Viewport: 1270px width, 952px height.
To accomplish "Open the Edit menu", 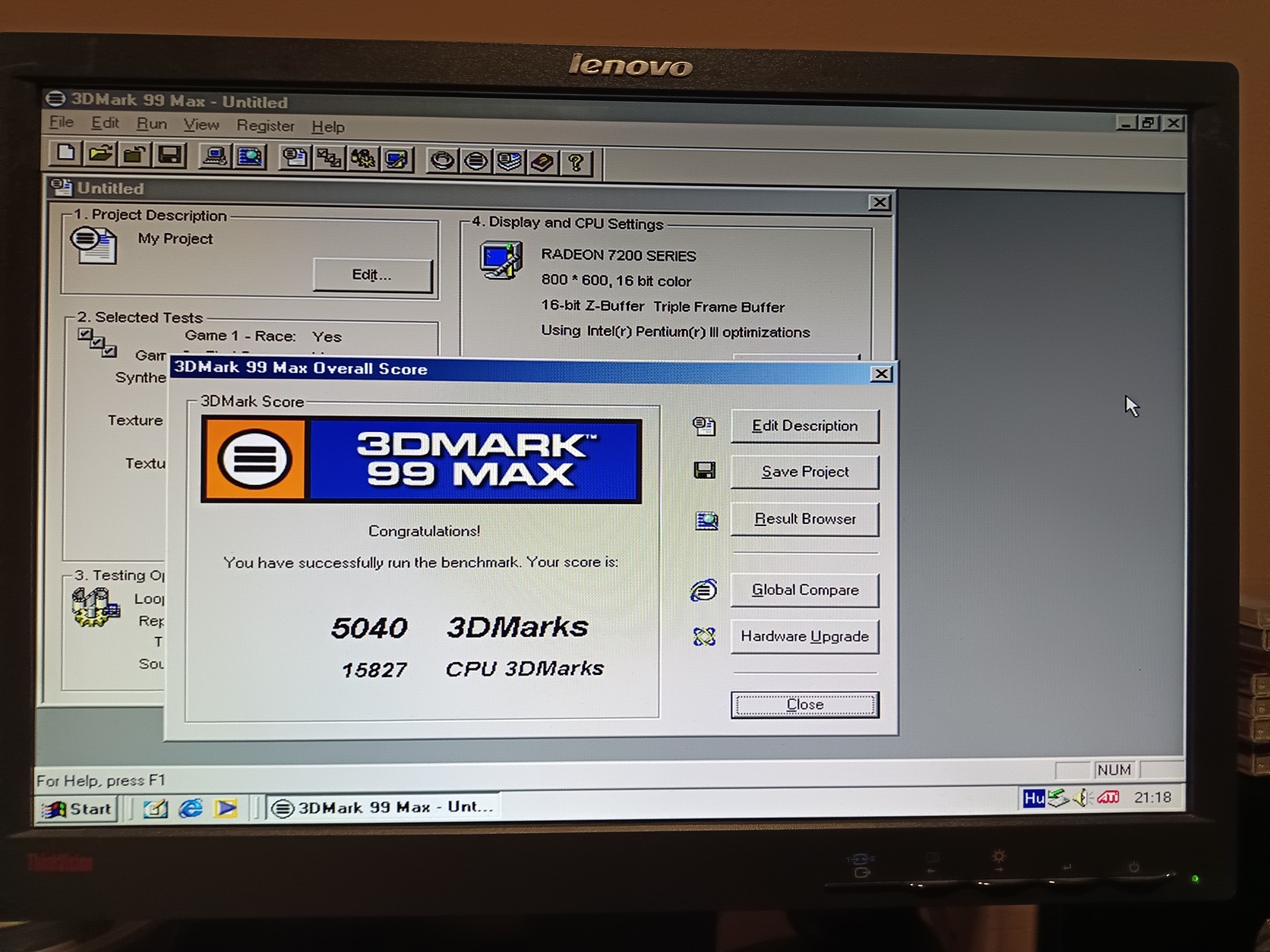I will [105, 123].
